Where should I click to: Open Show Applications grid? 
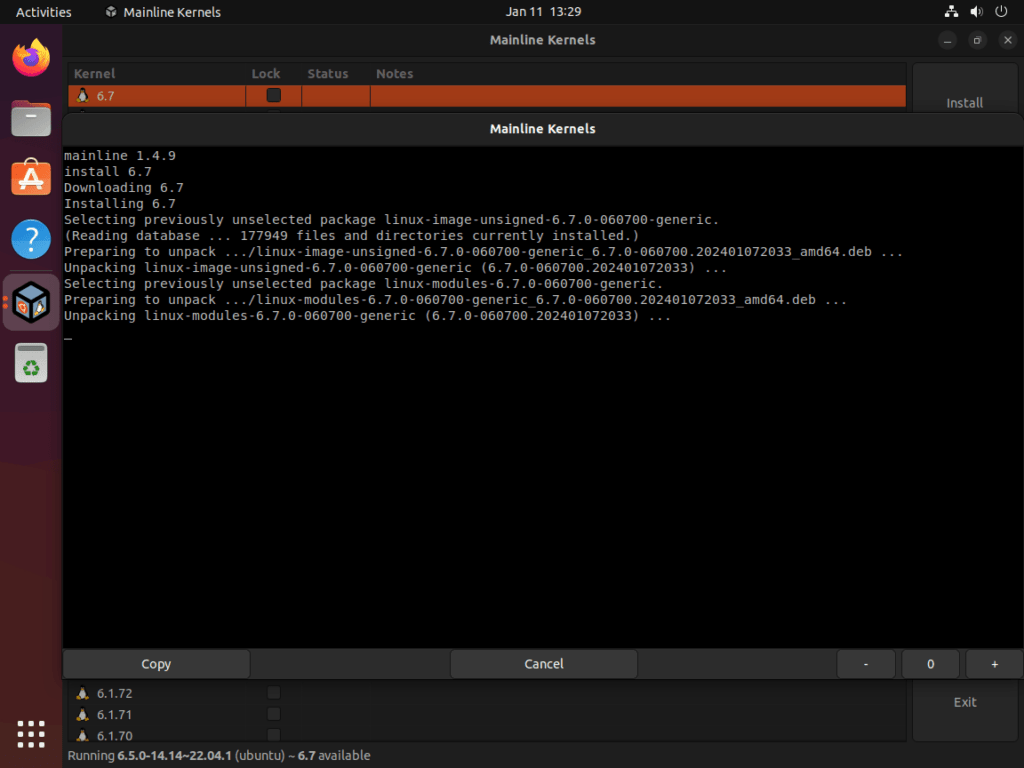click(30, 734)
